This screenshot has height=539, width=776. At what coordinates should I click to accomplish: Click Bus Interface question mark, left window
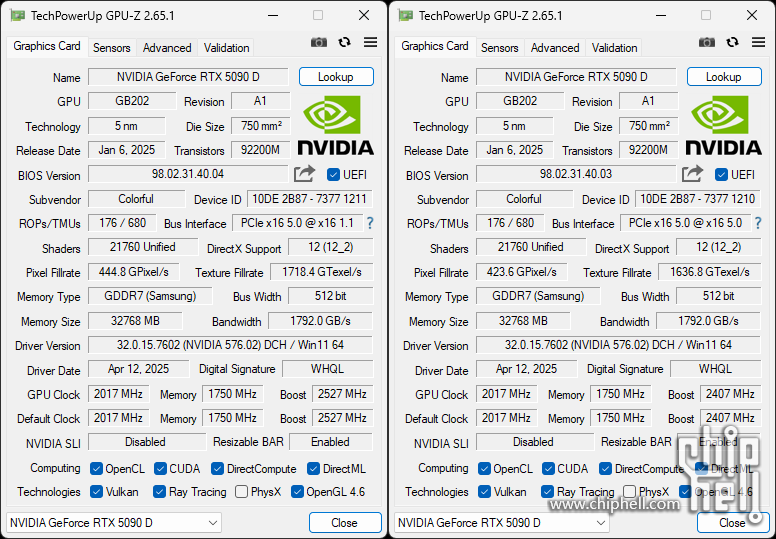tap(370, 223)
